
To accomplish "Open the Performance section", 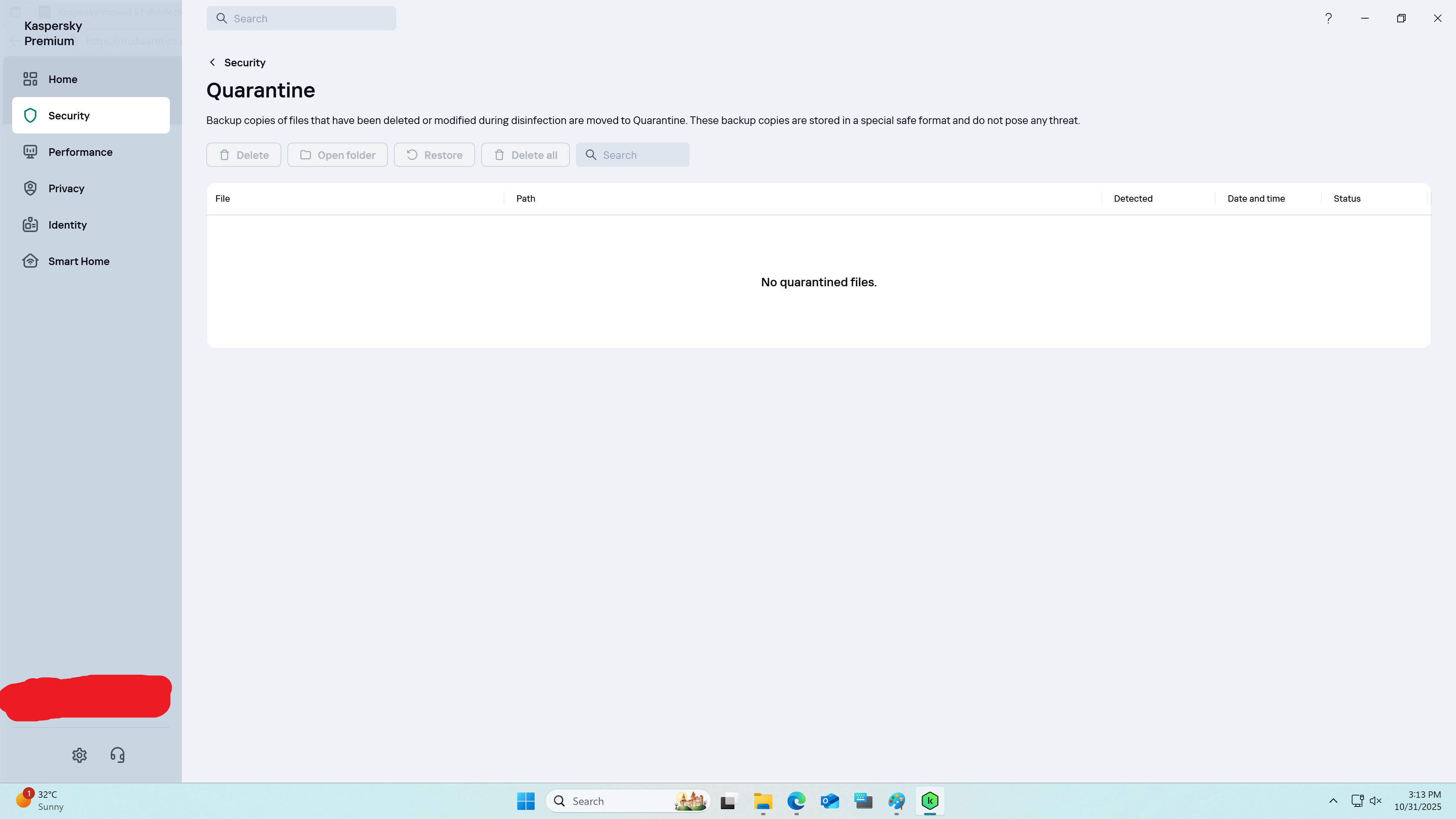I will click(x=91, y=152).
